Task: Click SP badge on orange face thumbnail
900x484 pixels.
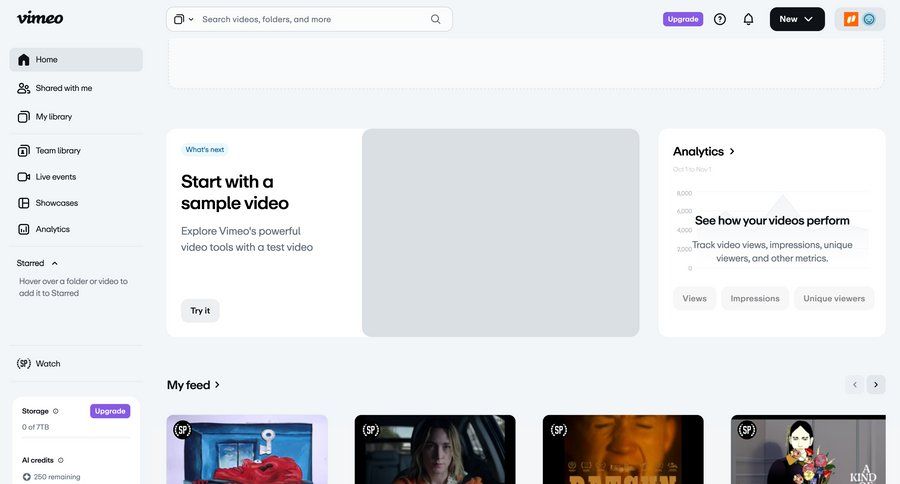Action: coord(559,430)
